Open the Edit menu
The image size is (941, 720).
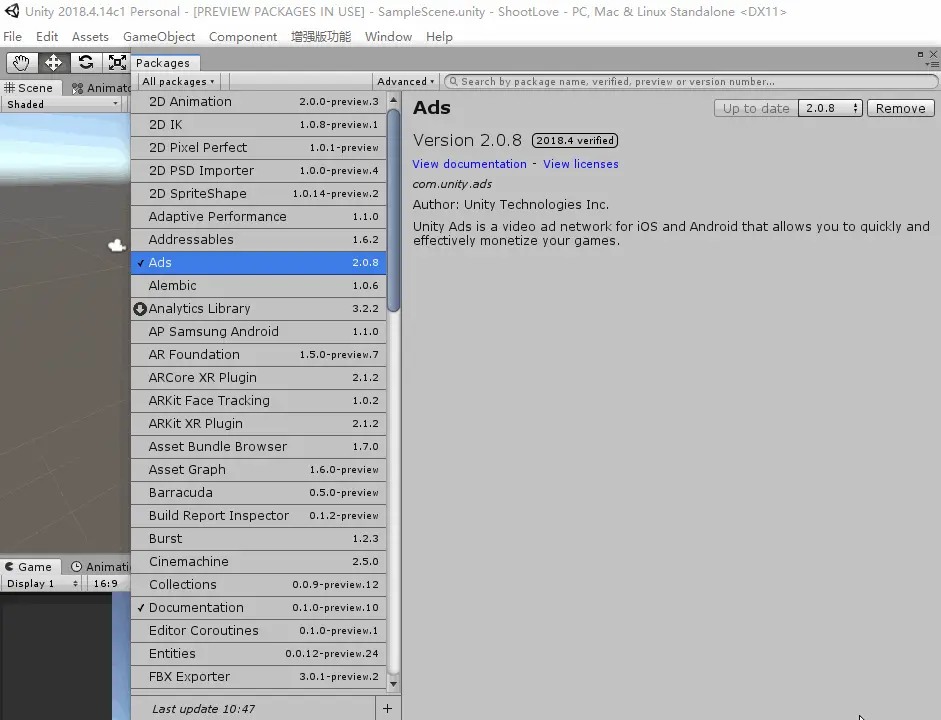(x=47, y=37)
